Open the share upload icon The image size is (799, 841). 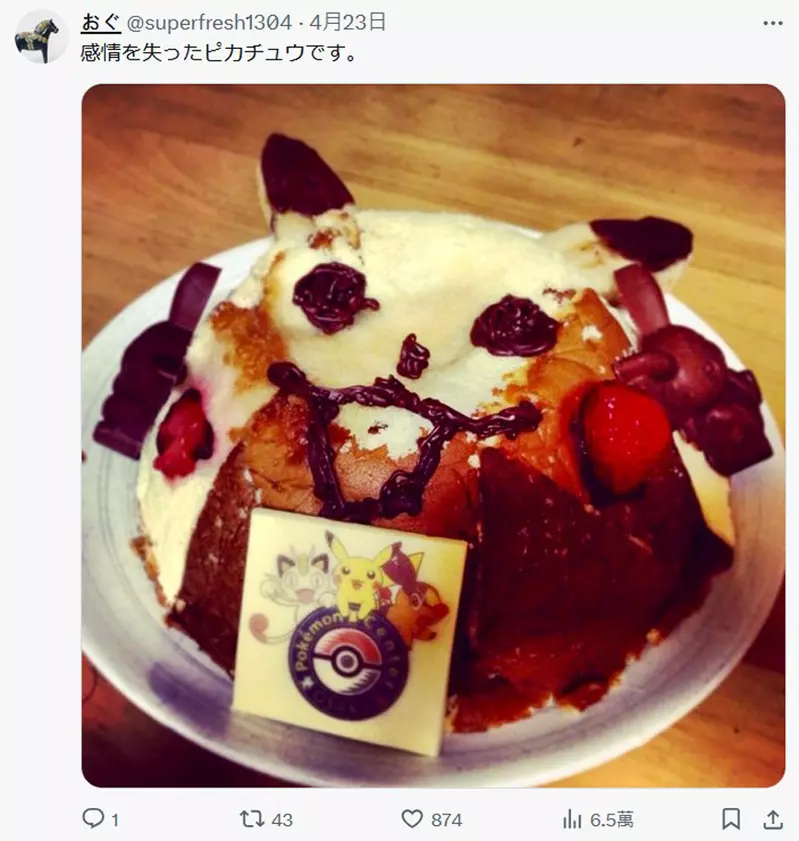point(773,819)
